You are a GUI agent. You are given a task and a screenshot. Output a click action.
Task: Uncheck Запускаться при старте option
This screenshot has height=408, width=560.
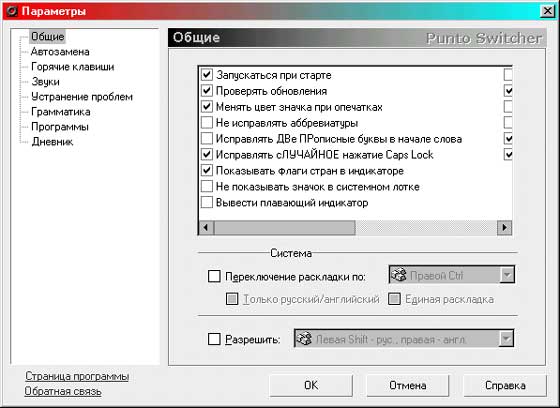207,75
